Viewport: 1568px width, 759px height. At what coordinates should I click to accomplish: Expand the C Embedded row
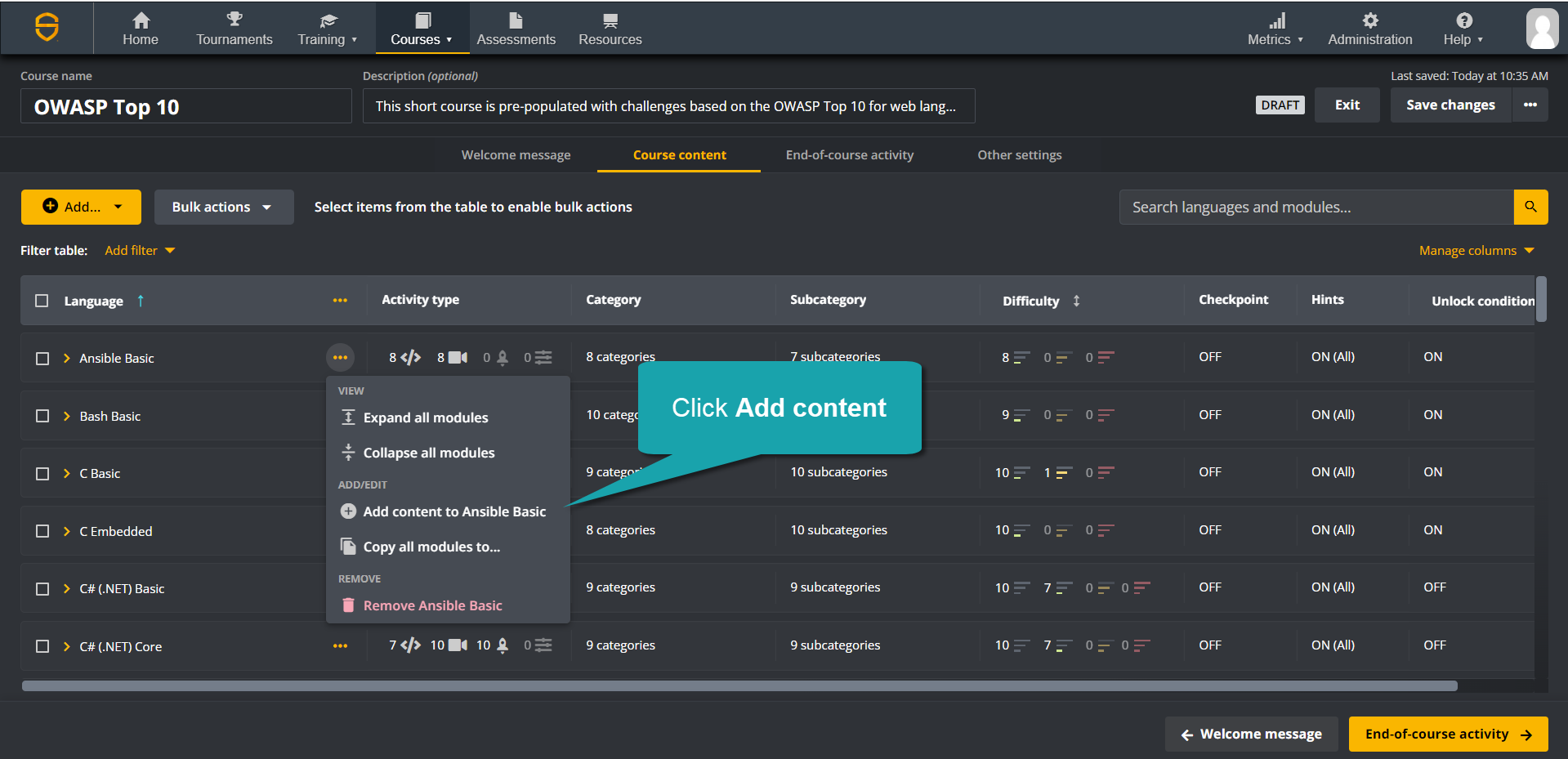tap(67, 531)
